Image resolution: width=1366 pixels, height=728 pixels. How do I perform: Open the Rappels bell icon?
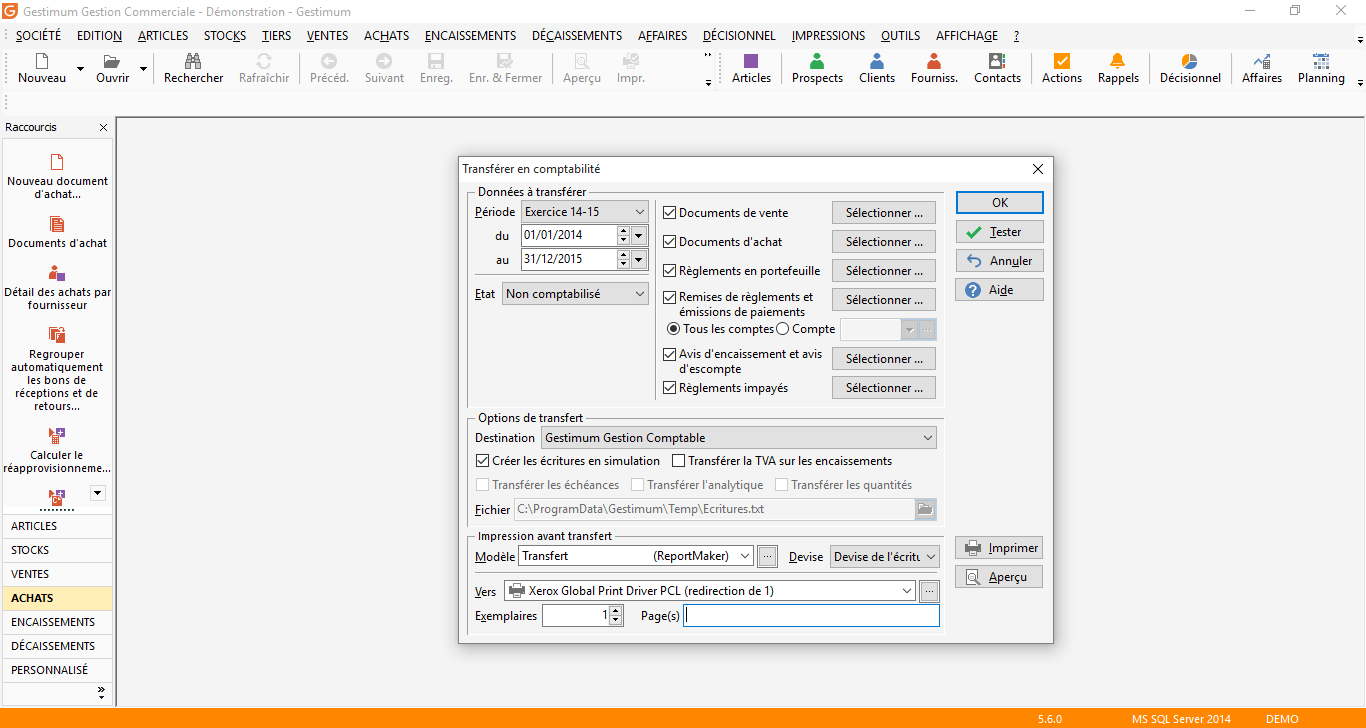coord(1118,68)
